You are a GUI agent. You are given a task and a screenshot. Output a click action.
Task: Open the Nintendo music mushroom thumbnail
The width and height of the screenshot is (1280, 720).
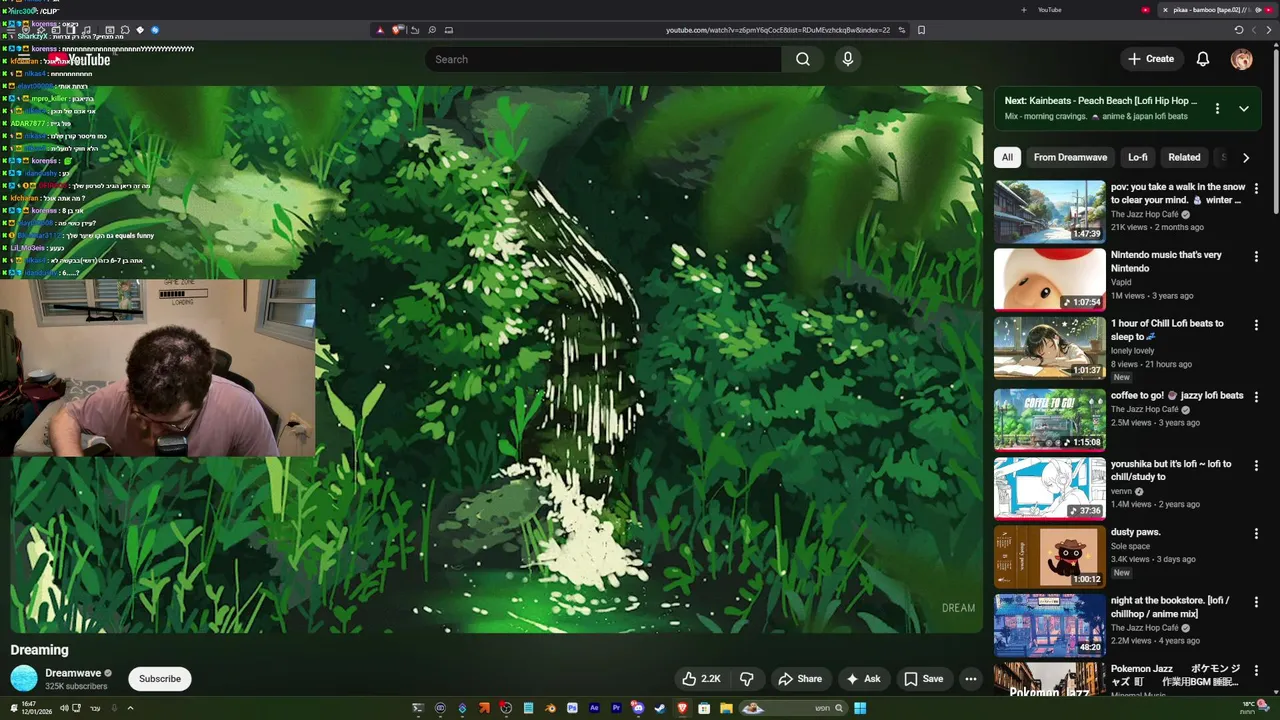[1049, 279]
